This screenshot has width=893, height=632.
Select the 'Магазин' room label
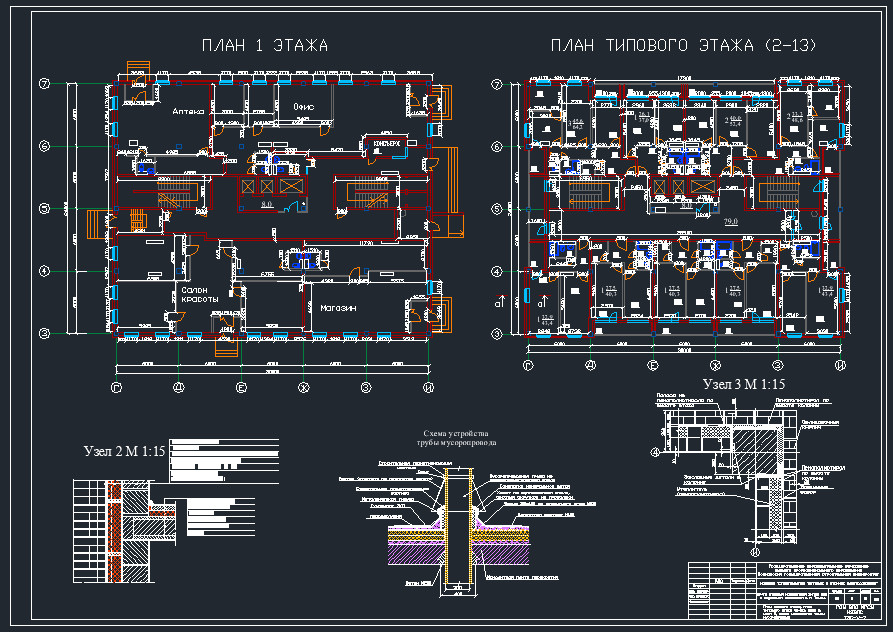click(339, 307)
